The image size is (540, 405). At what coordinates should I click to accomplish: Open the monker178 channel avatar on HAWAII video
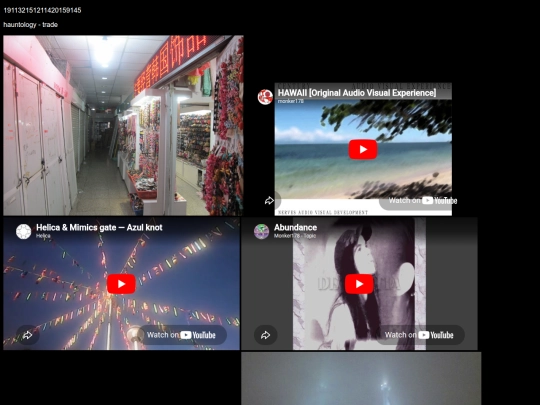click(265, 97)
